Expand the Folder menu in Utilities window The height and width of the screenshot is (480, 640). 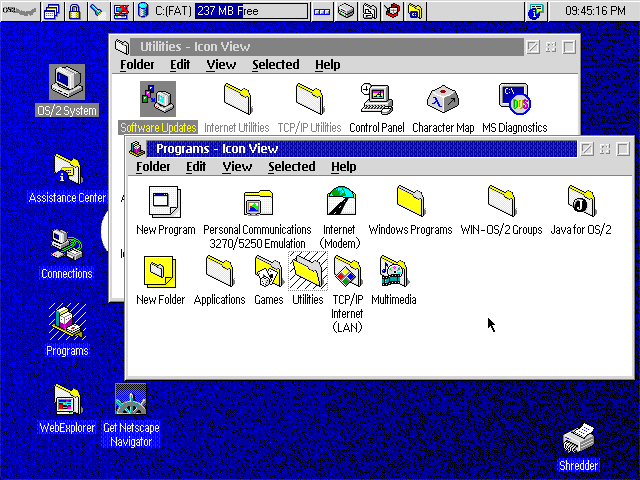point(137,65)
